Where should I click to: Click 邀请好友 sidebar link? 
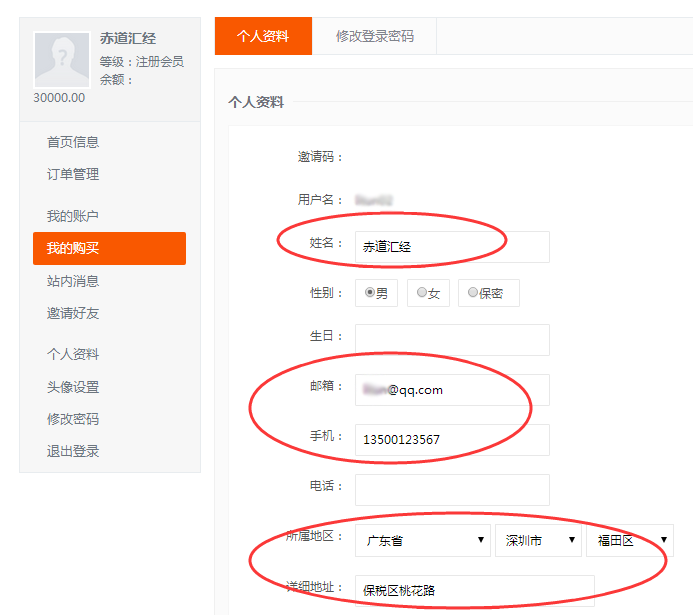[73, 313]
